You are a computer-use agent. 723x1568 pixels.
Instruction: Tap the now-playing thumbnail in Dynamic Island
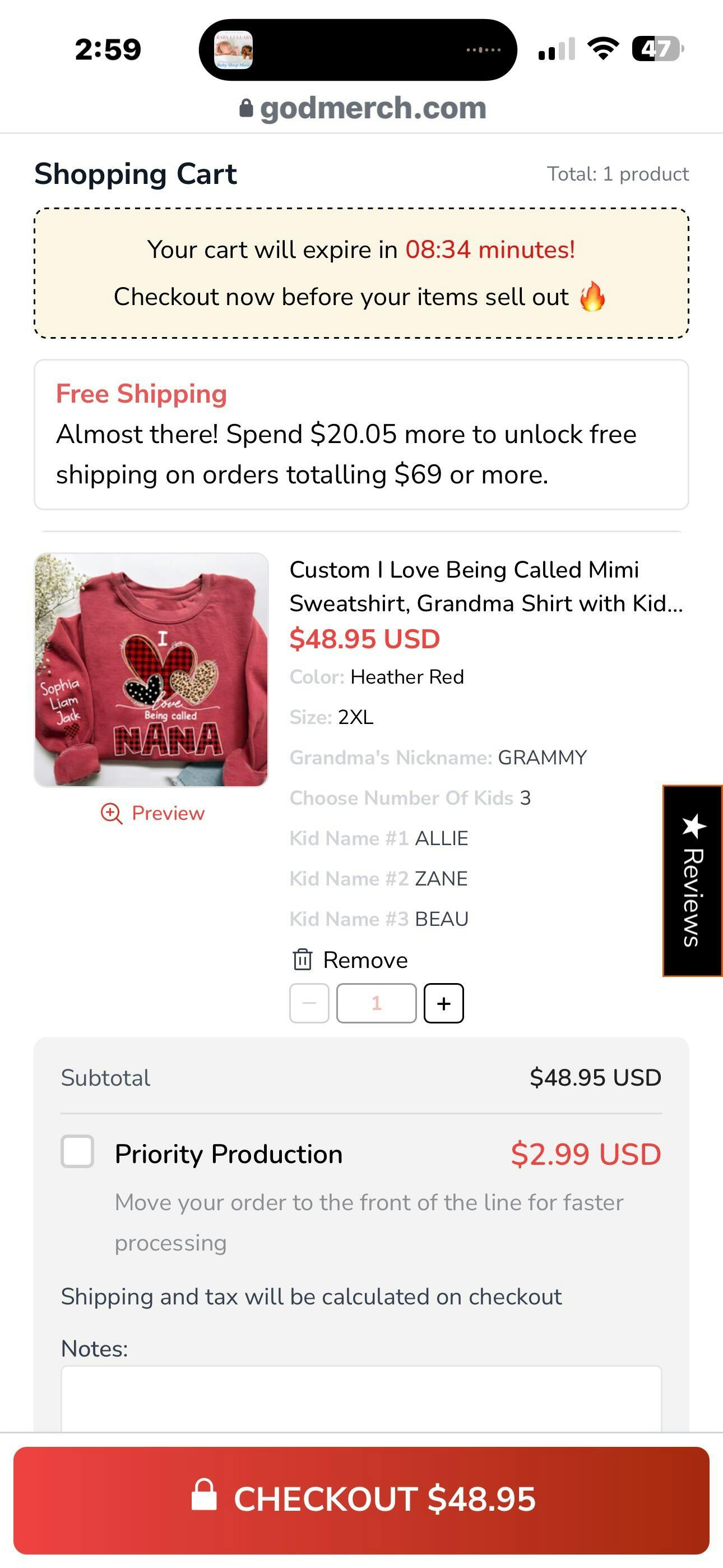pyautogui.click(x=234, y=50)
